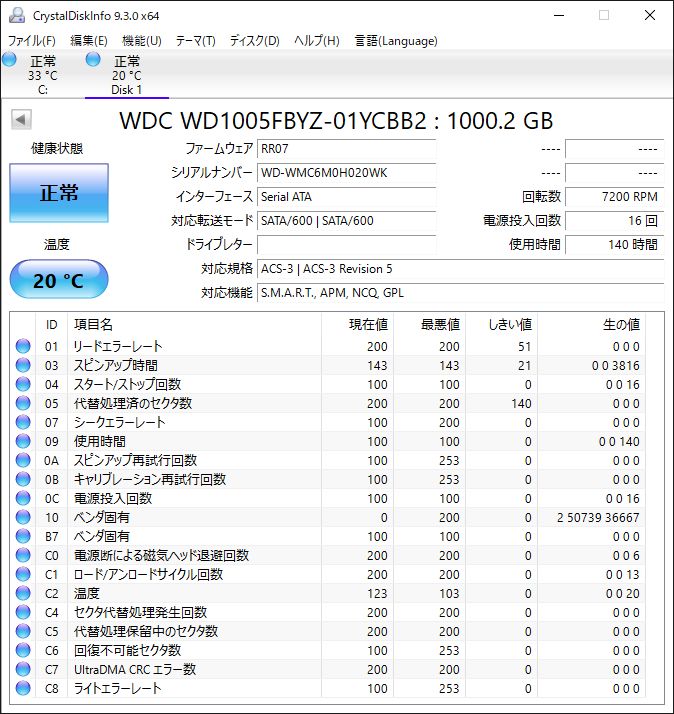Click the 生の値 column header

coord(591,325)
